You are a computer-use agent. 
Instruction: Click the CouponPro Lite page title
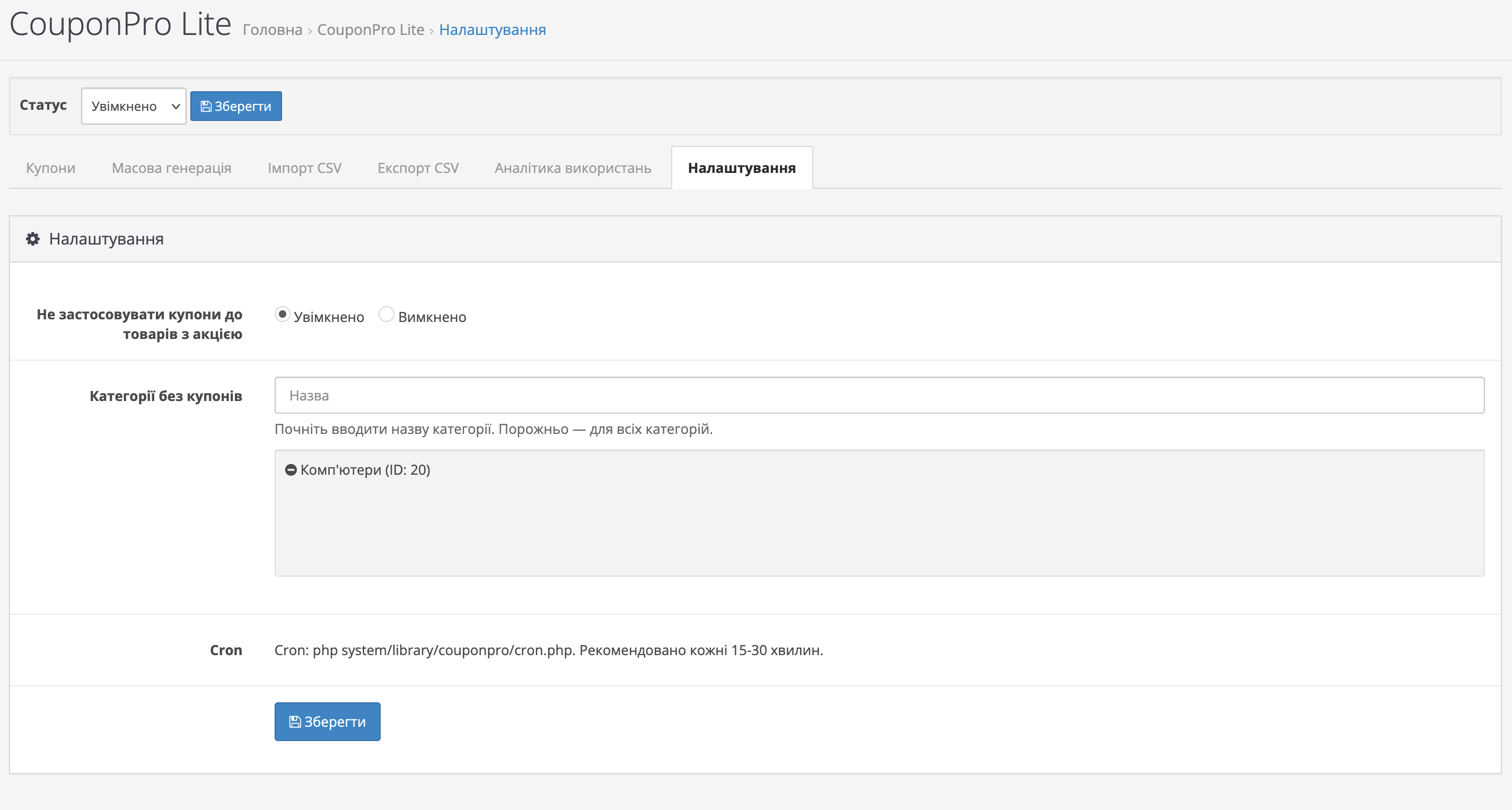pos(120,25)
